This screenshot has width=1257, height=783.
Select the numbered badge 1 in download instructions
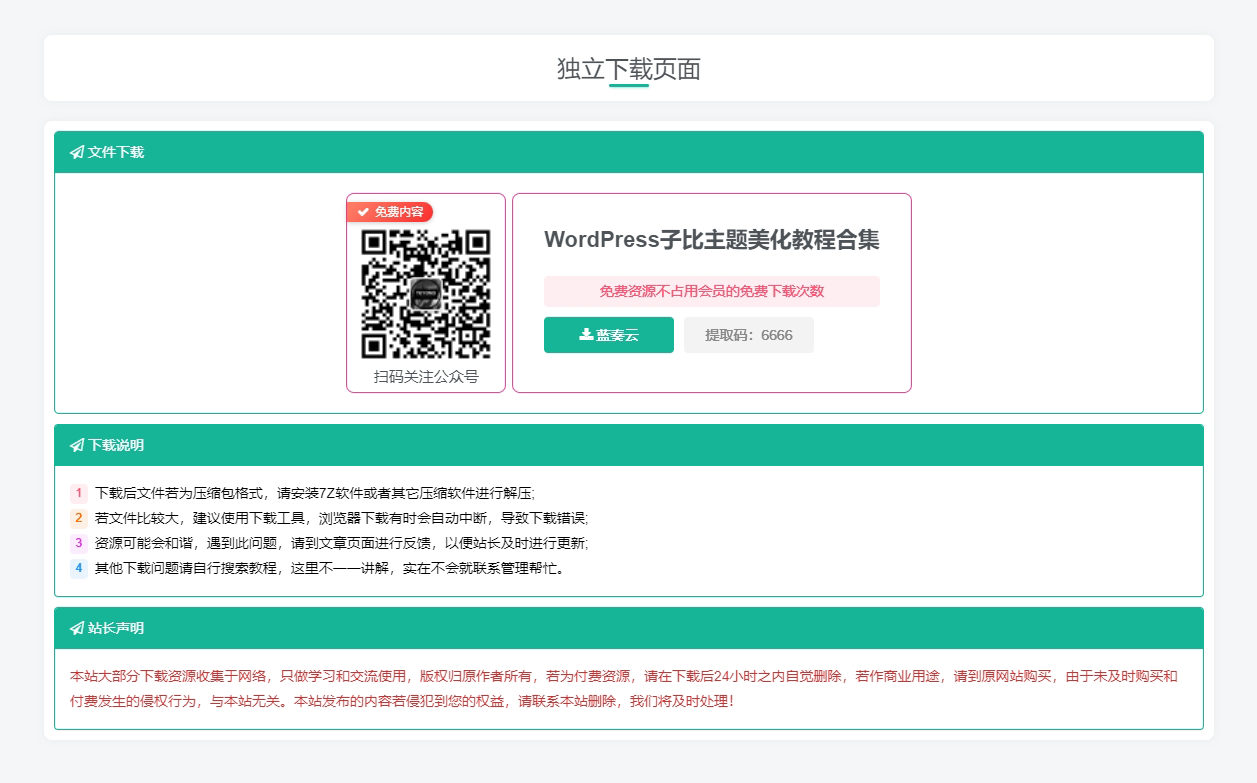coord(78,494)
